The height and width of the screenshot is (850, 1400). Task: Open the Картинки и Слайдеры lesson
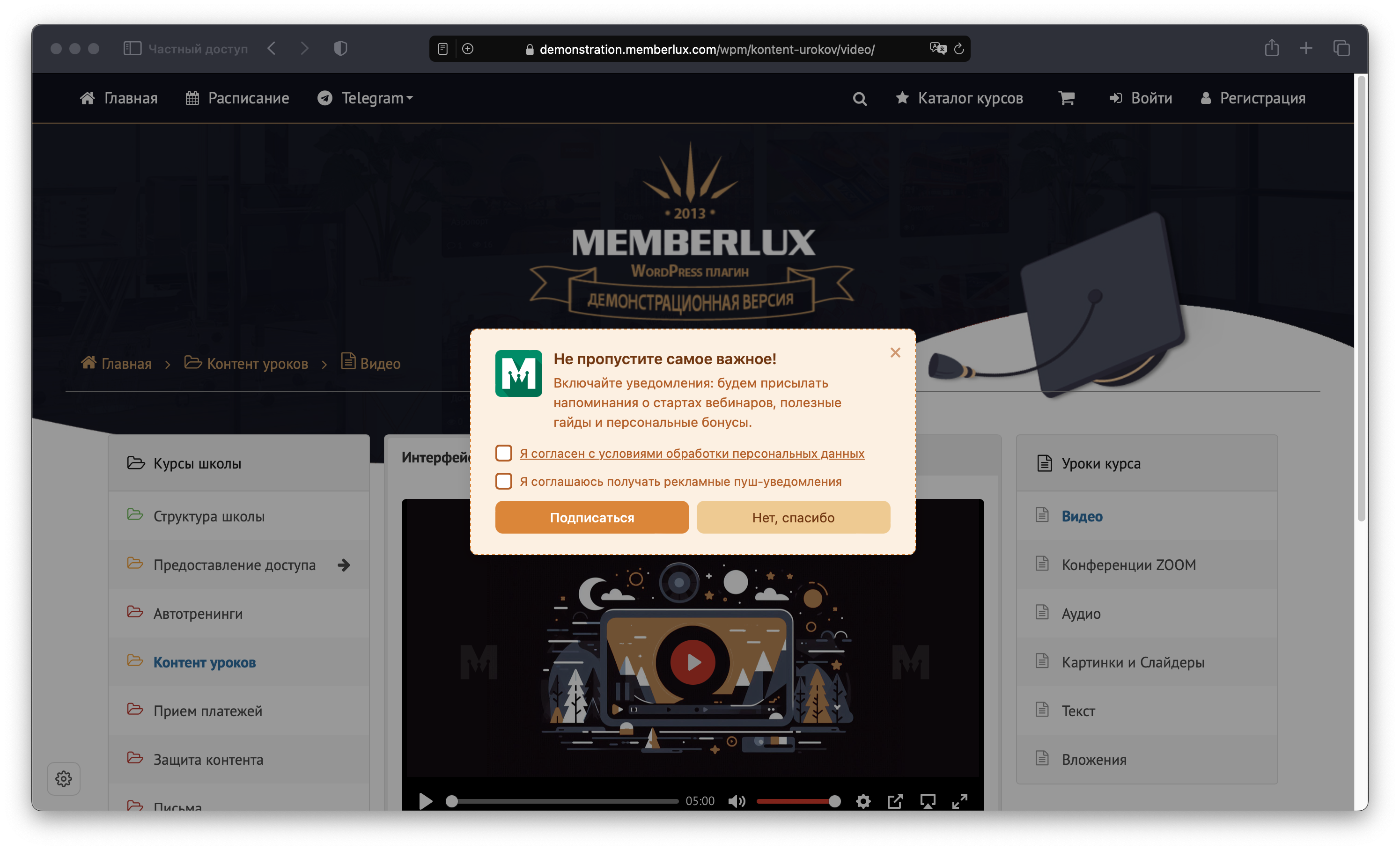point(1147,662)
